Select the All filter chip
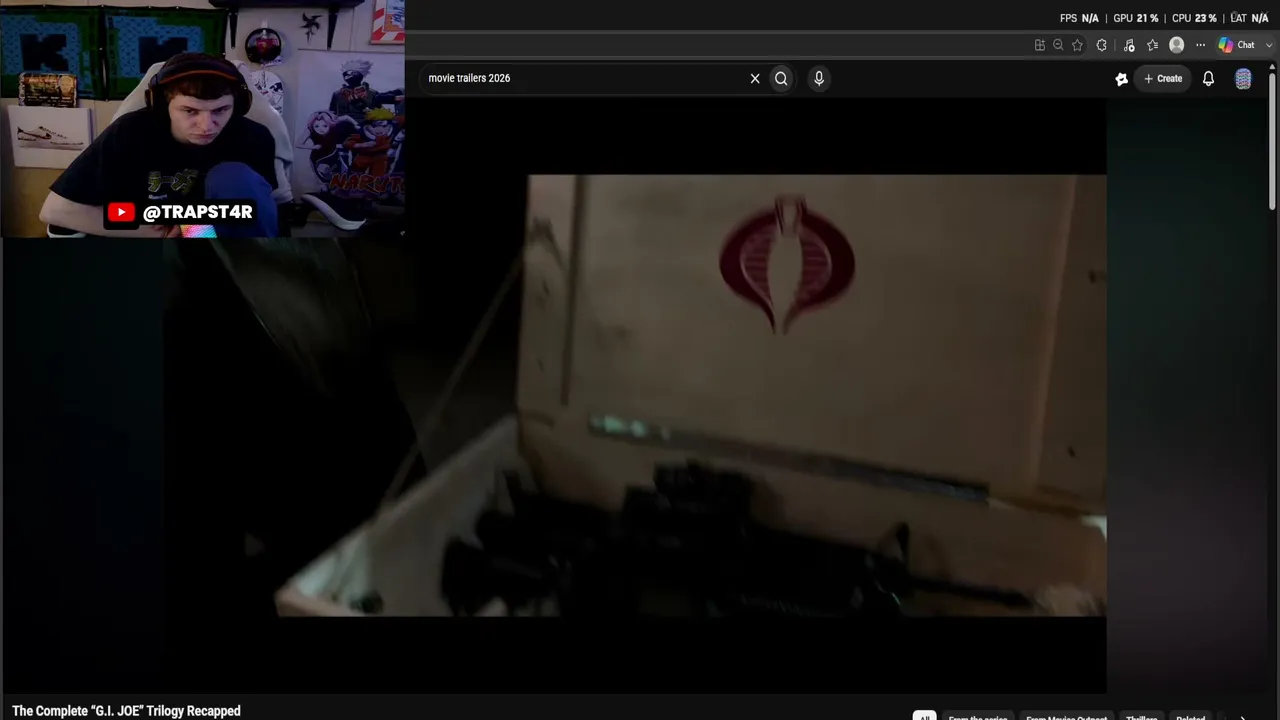This screenshot has height=720, width=1280. (924, 716)
